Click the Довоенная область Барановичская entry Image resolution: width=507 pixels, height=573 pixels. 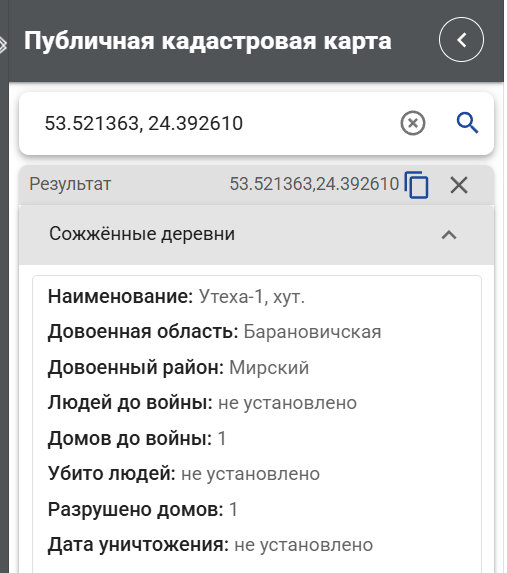click(x=215, y=332)
